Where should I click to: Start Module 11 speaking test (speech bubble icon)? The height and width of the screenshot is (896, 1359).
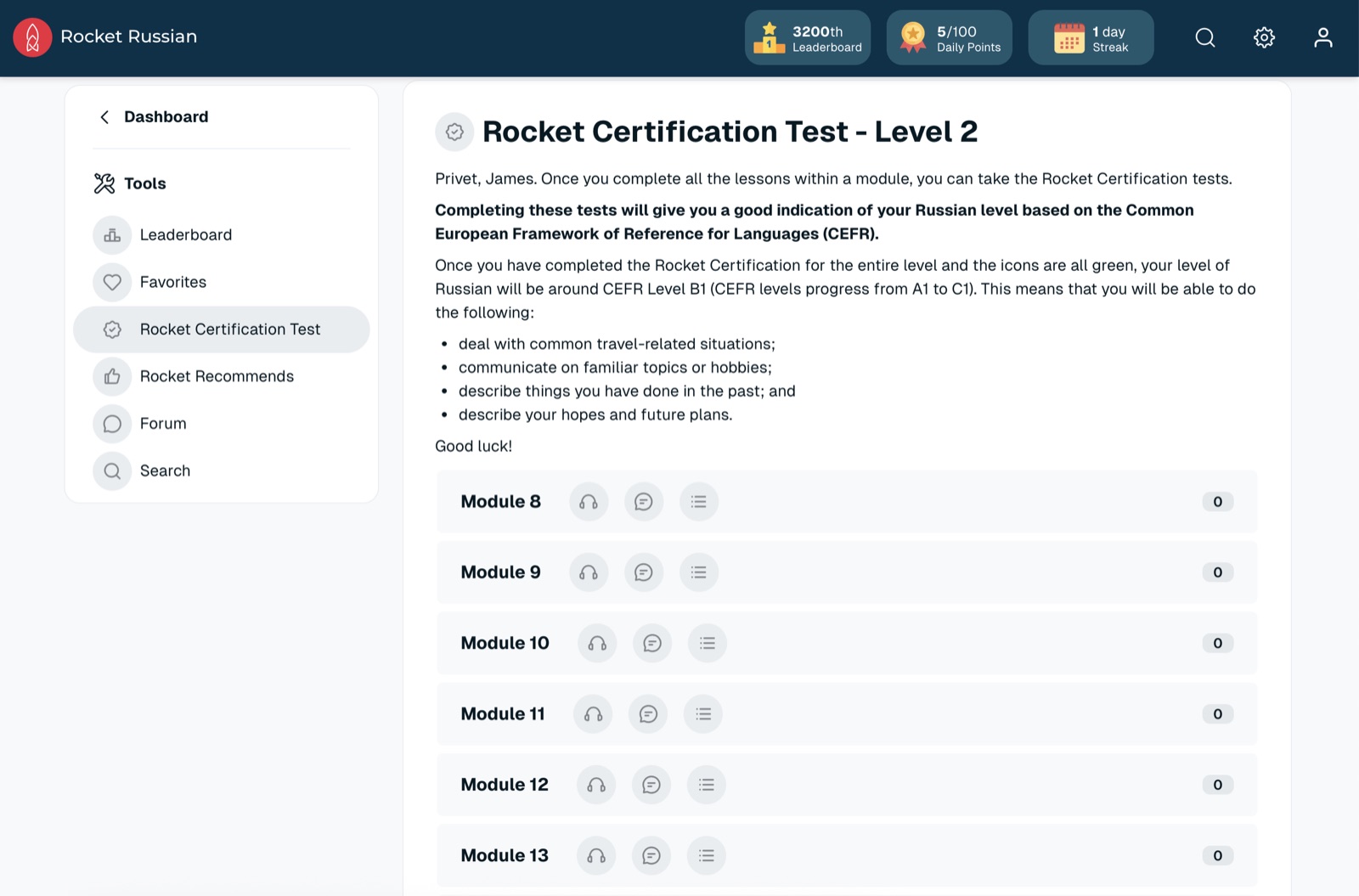pyautogui.click(x=648, y=714)
